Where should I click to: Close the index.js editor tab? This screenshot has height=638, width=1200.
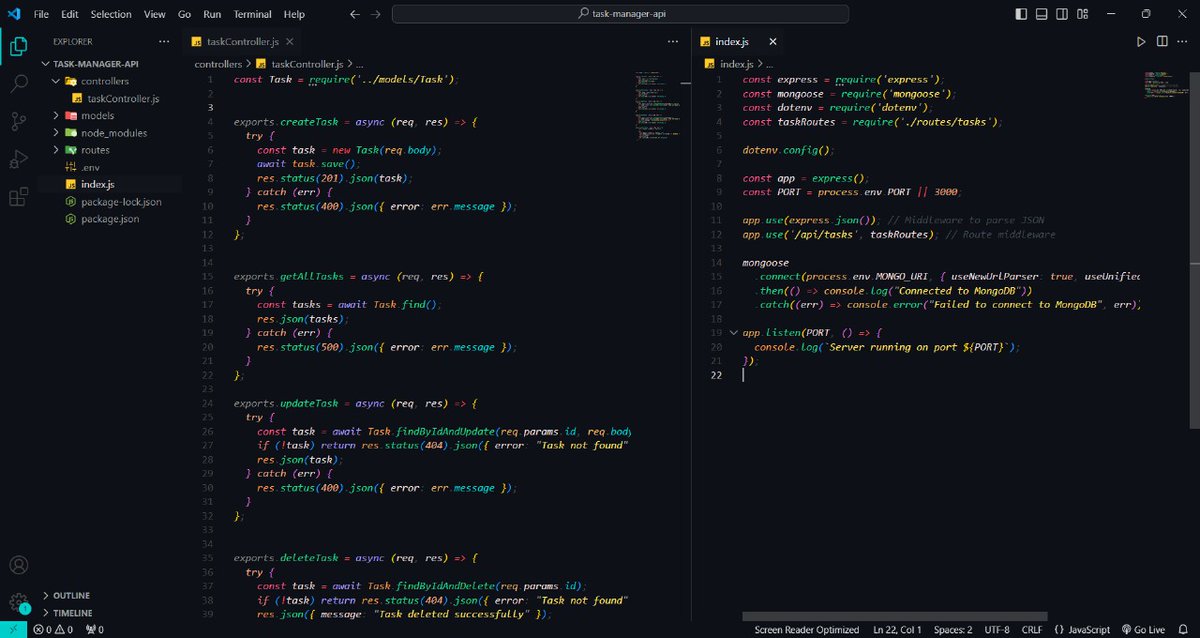[772, 42]
